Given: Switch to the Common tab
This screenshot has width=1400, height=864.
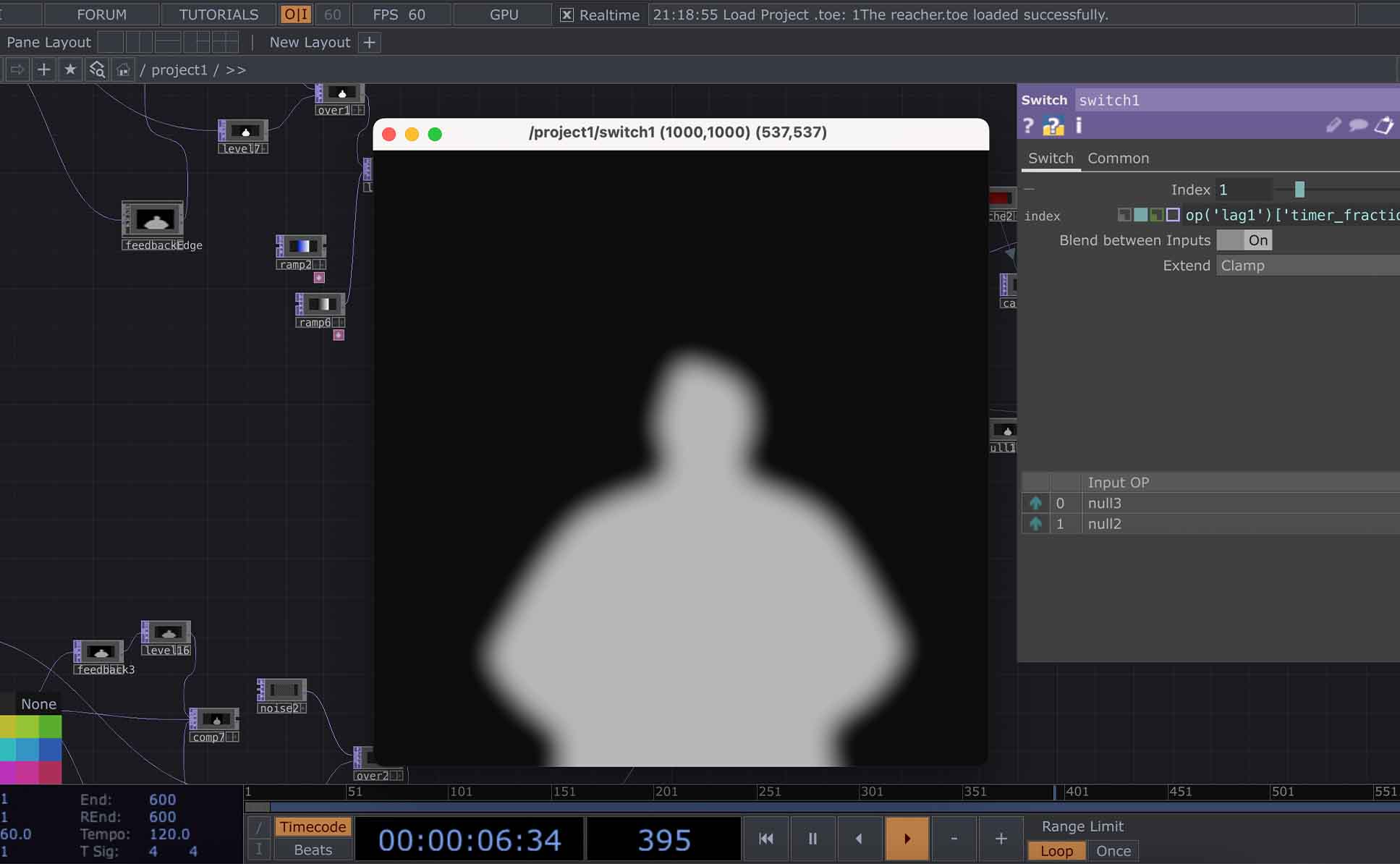Looking at the screenshot, I should point(1118,158).
